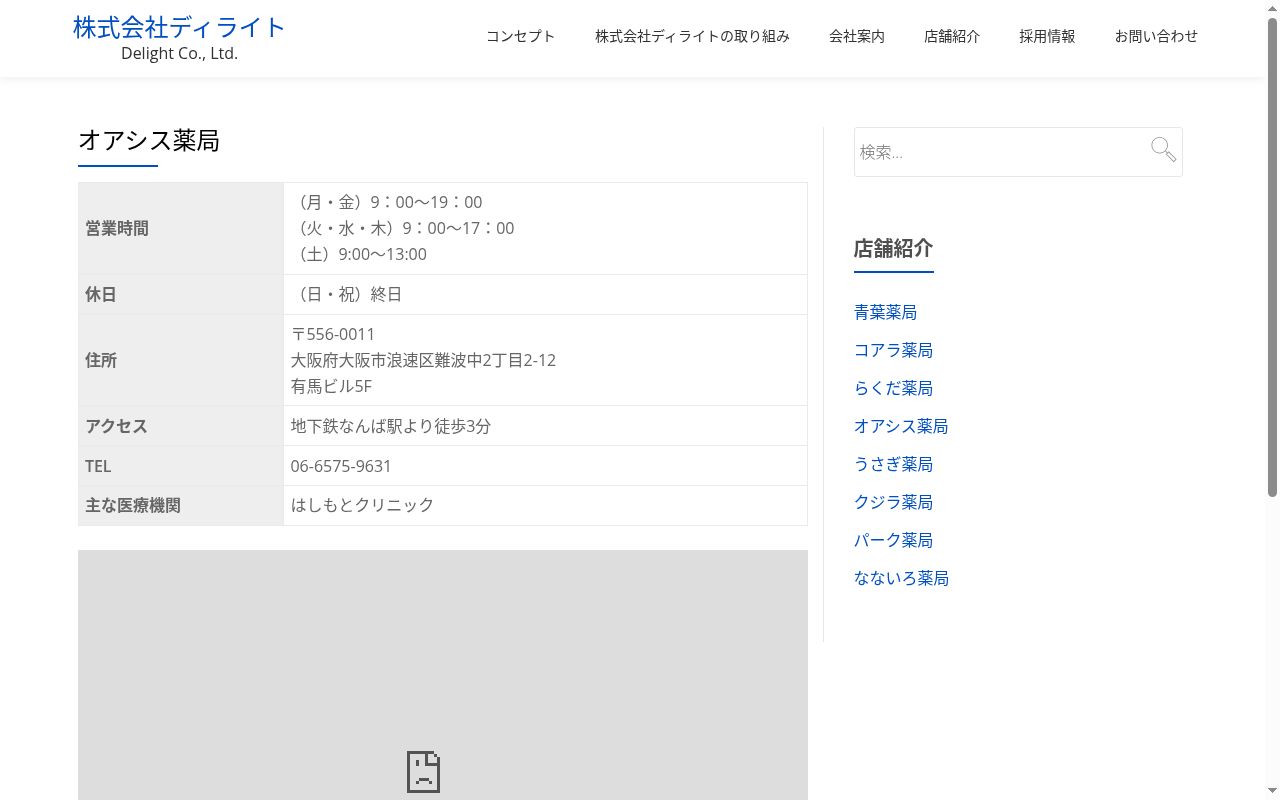Click the はしもとクリニック cell text
1280x800 pixels.
point(362,505)
